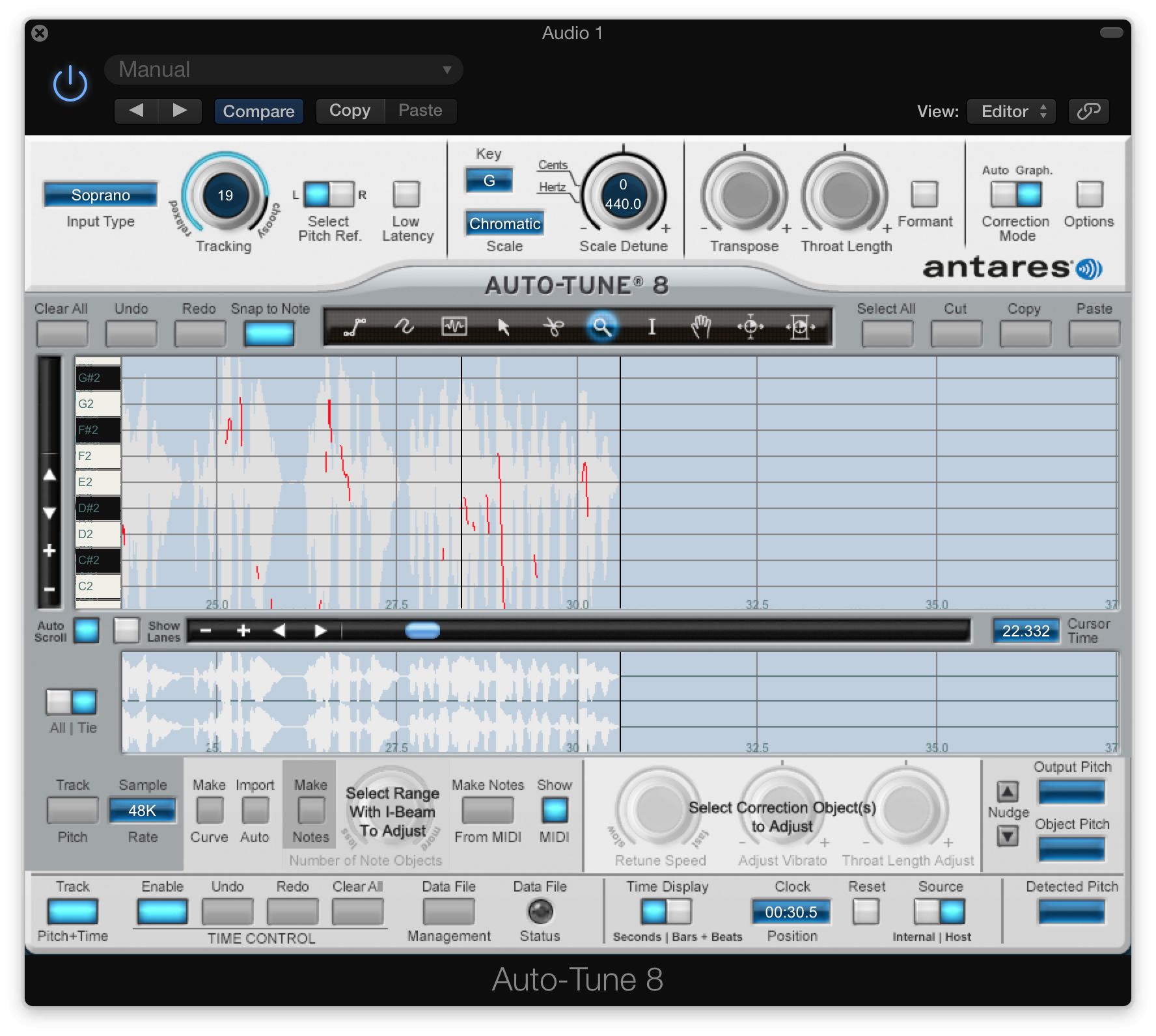Enable Show Lanes
1156x1036 pixels.
126,631
